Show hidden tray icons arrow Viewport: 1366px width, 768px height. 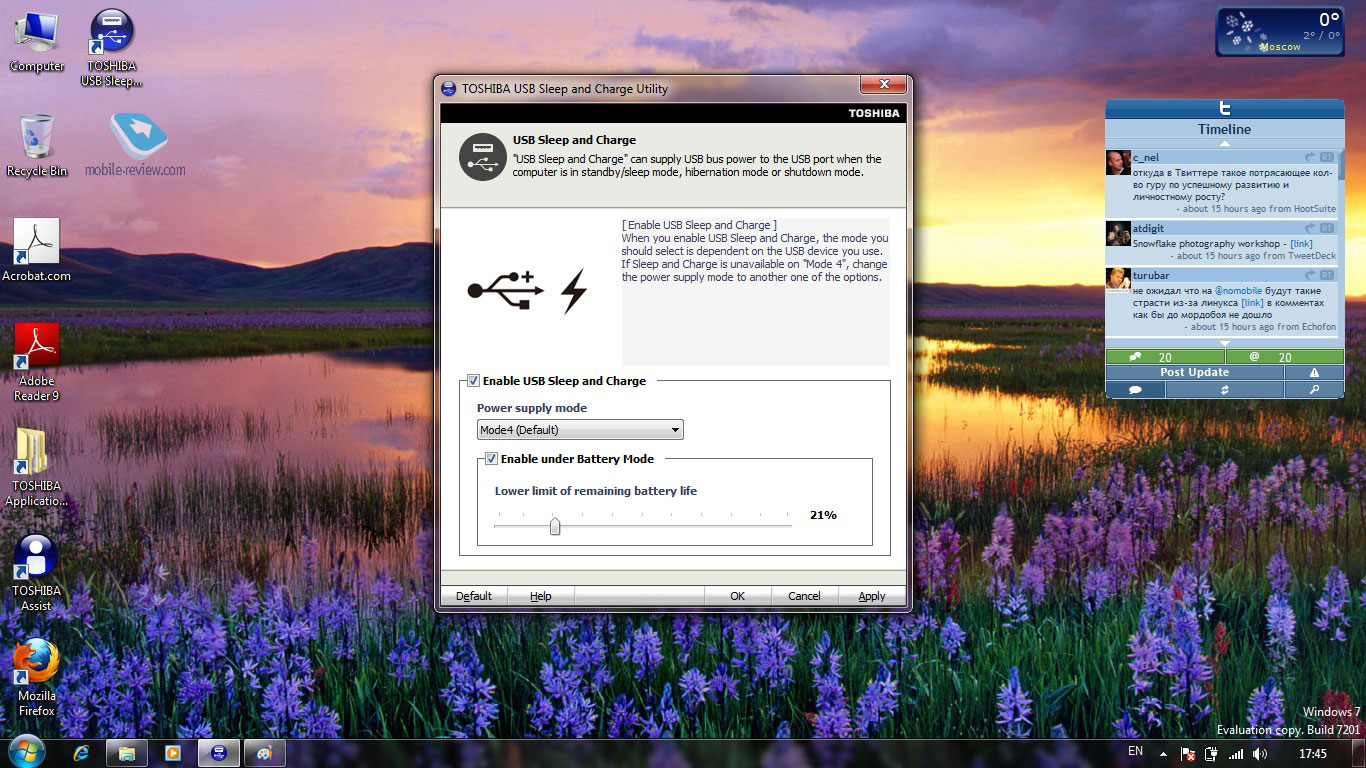pos(1163,754)
